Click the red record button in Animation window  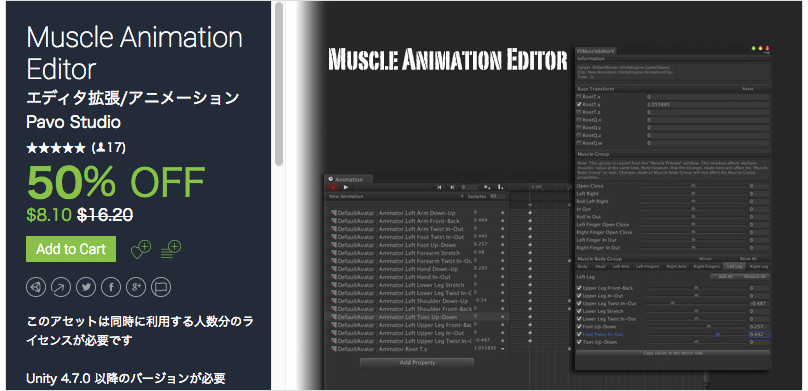pos(333,188)
